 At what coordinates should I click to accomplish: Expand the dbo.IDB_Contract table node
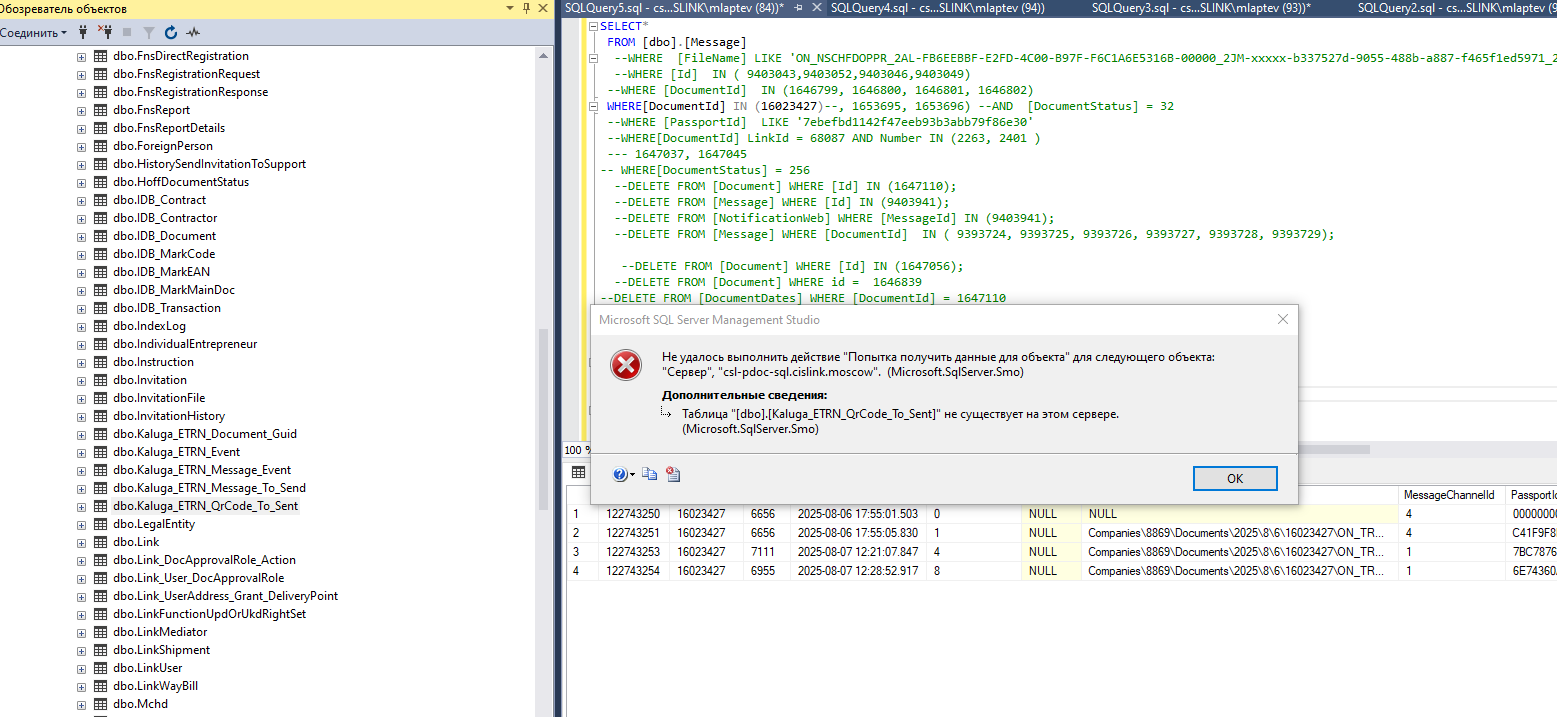click(82, 200)
